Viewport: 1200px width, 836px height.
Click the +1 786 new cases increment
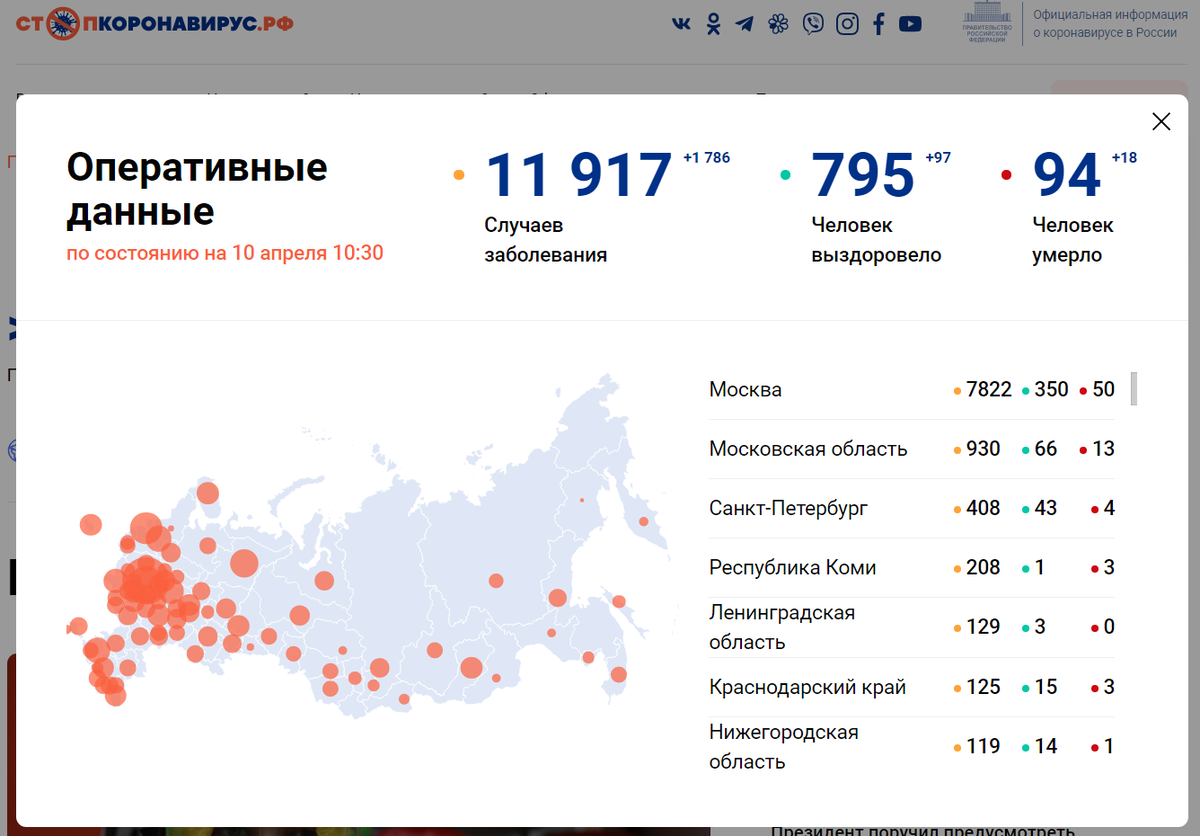point(706,158)
